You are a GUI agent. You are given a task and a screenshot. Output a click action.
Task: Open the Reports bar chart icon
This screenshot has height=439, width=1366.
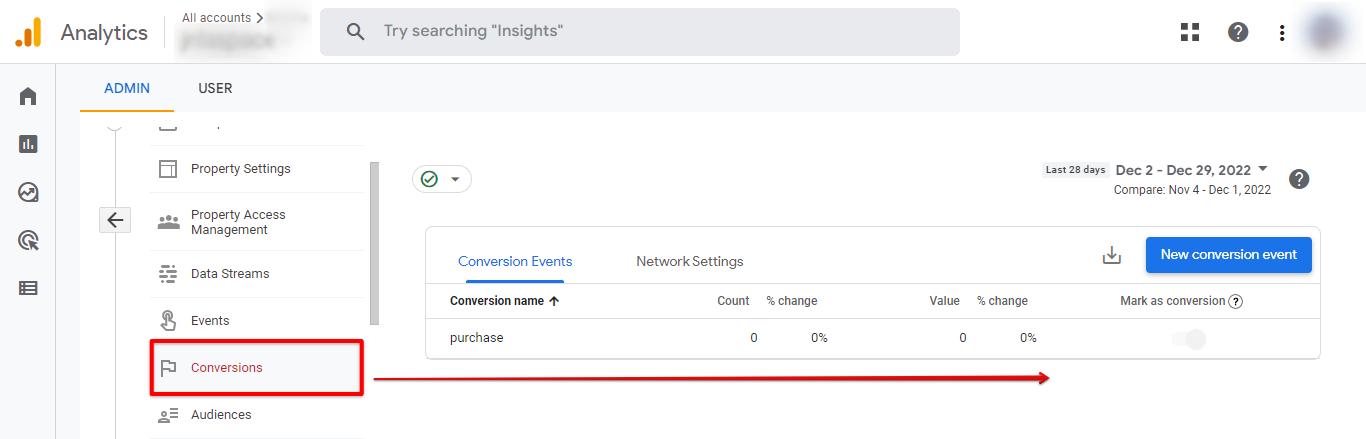click(28, 144)
